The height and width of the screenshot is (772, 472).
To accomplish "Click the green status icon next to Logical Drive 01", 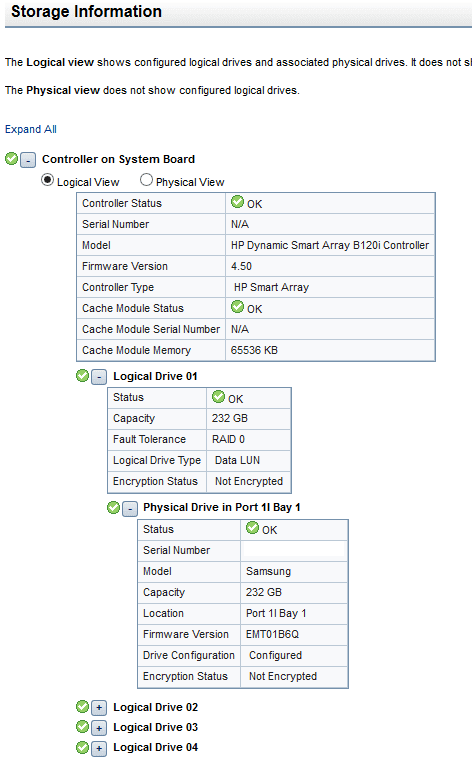I will 82,376.
